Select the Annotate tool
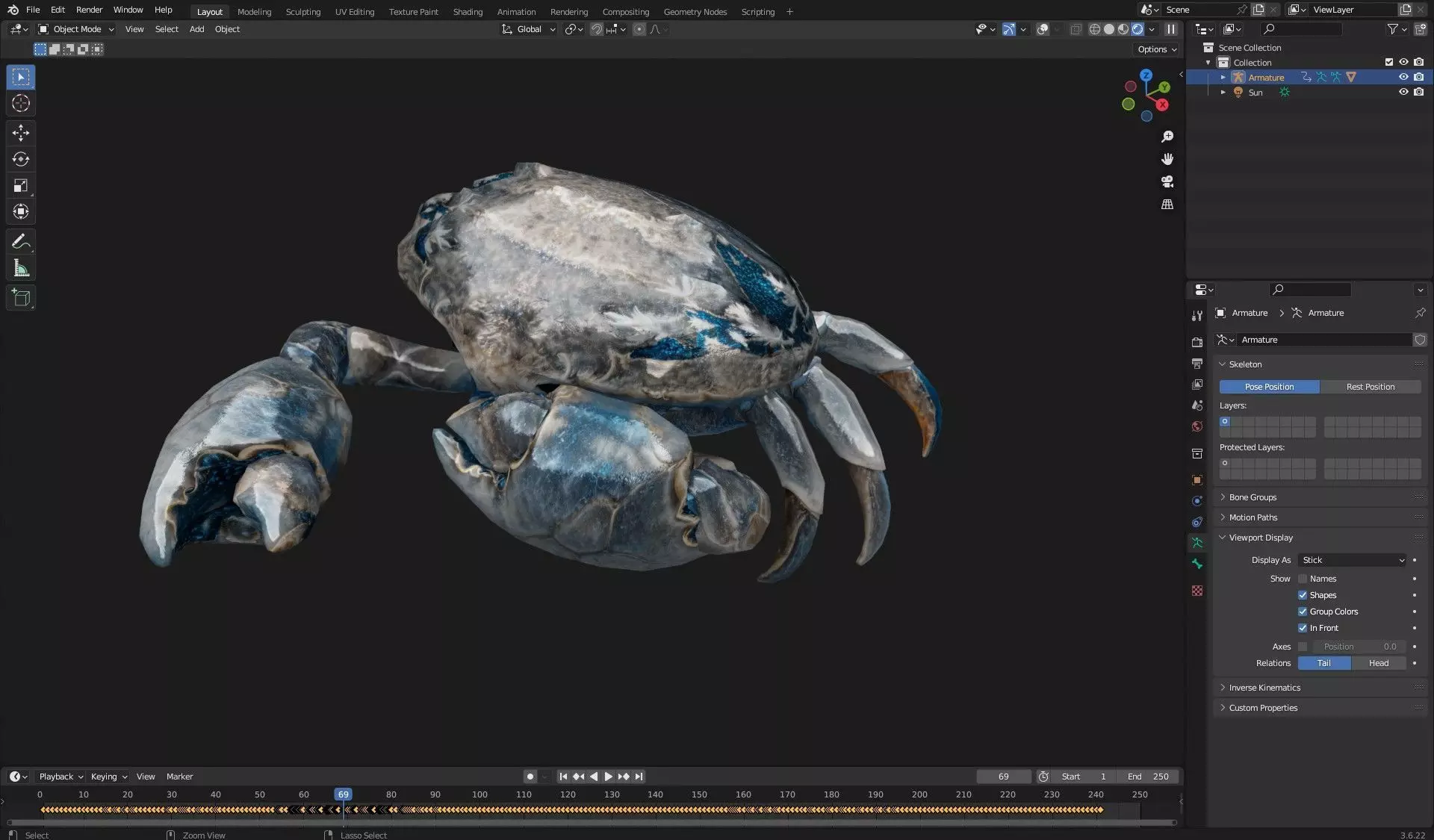The width and height of the screenshot is (1434, 840). (21, 241)
